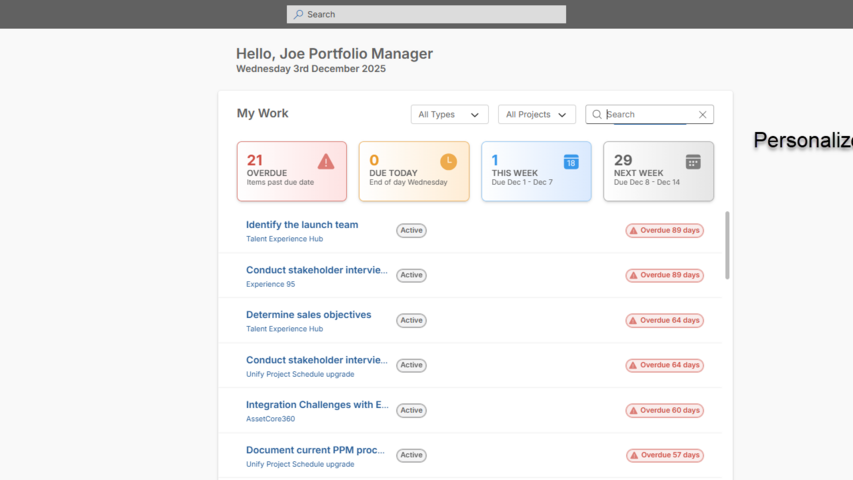
Task: Open the AssetCore360 project link
Action: [x=272, y=419]
